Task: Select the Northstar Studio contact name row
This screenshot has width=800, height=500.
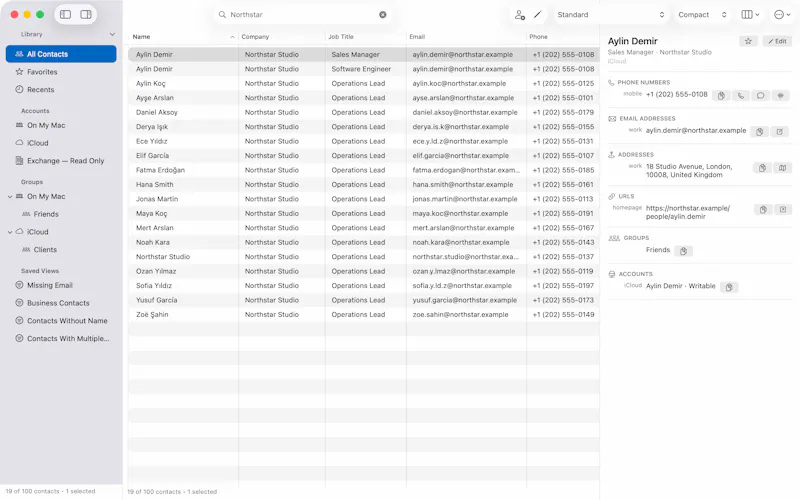Action: (x=364, y=257)
